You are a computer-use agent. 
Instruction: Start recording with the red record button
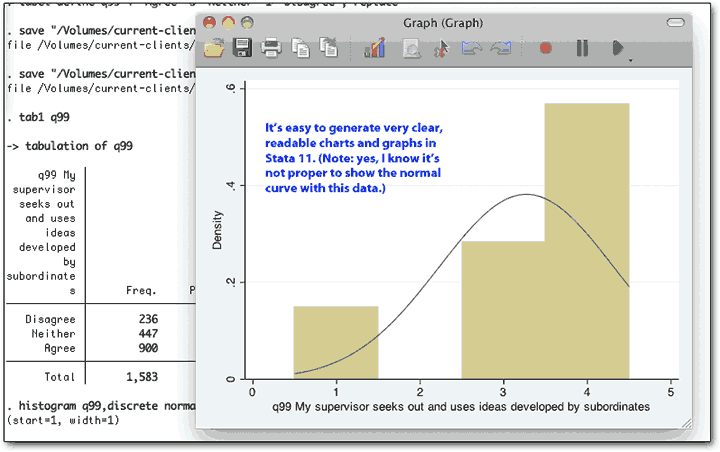(546, 48)
